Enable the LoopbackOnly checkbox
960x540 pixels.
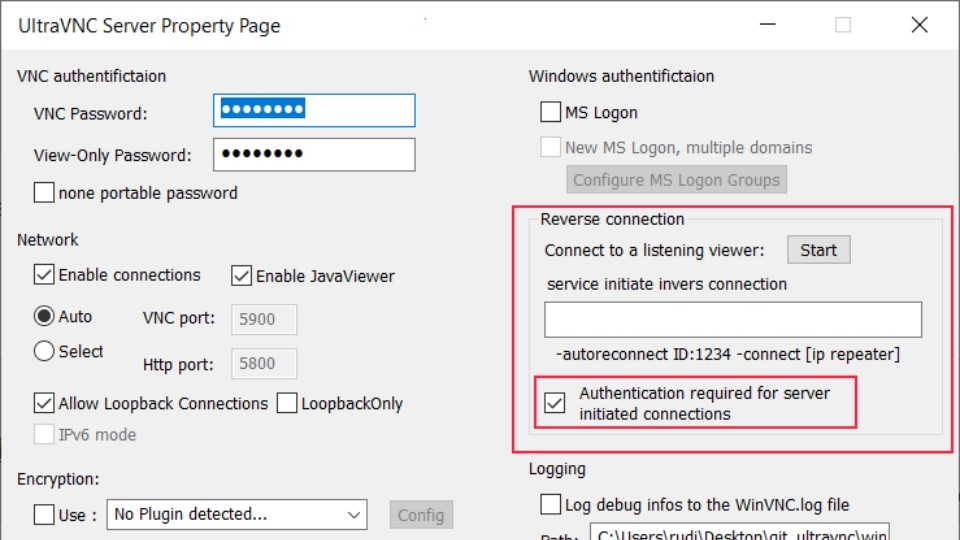[287, 403]
